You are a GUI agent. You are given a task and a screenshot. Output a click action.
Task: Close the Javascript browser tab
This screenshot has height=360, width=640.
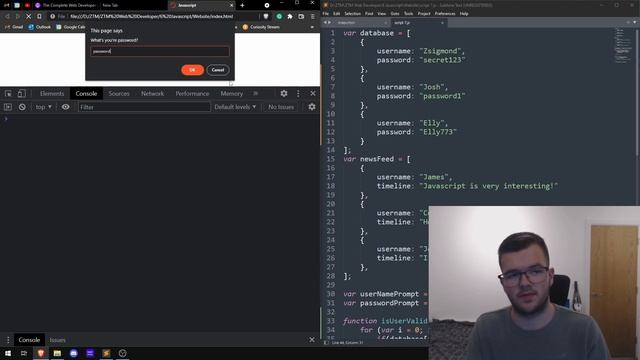[x=231, y=5]
